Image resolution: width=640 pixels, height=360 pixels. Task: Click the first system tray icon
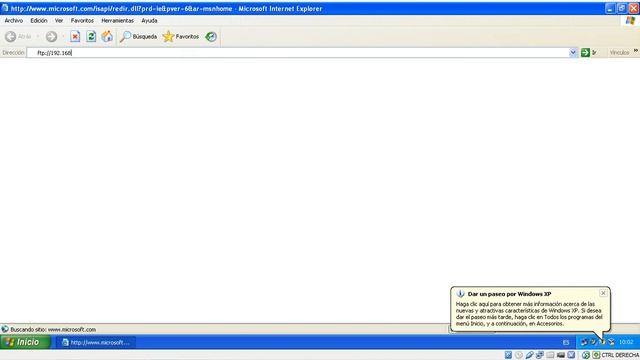point(584,342)
